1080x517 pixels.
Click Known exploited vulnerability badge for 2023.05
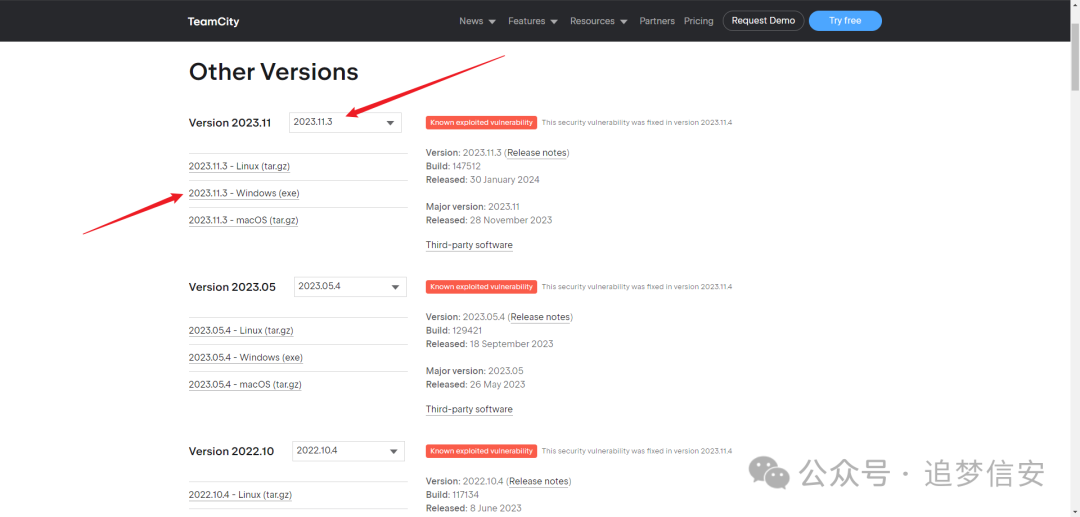point(481,286)
